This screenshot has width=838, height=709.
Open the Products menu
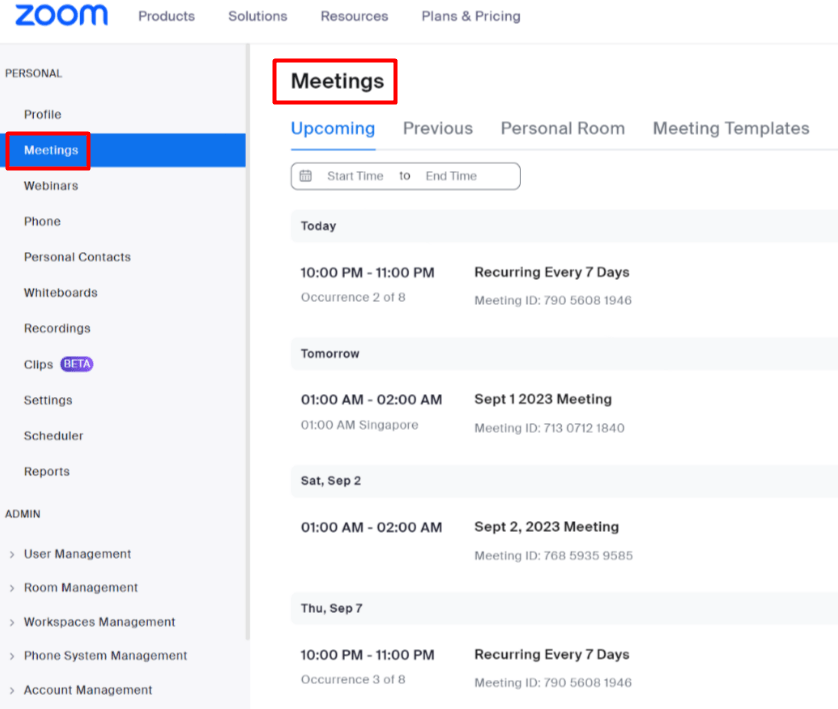coord(166,16)
